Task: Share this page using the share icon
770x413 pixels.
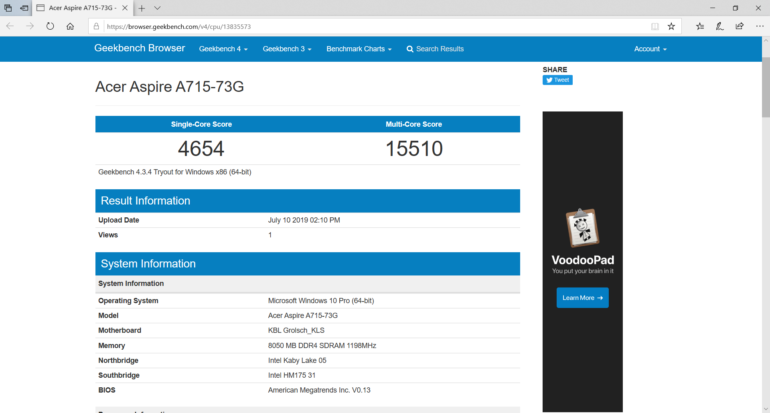Action: coord(740,27)
